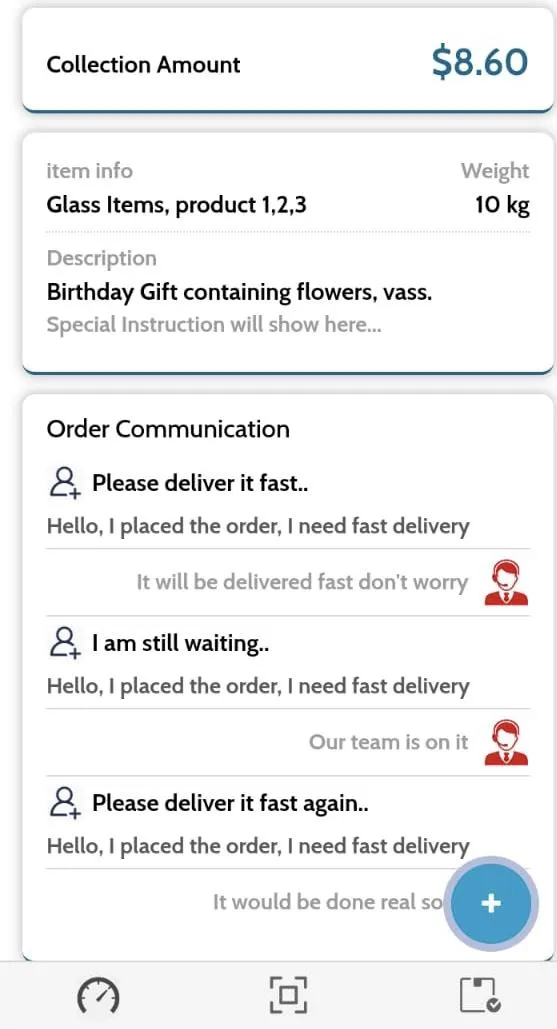Screen dimensions: 557x1029
Task: Select the Collection Amount card label
Action: point(144,64)
